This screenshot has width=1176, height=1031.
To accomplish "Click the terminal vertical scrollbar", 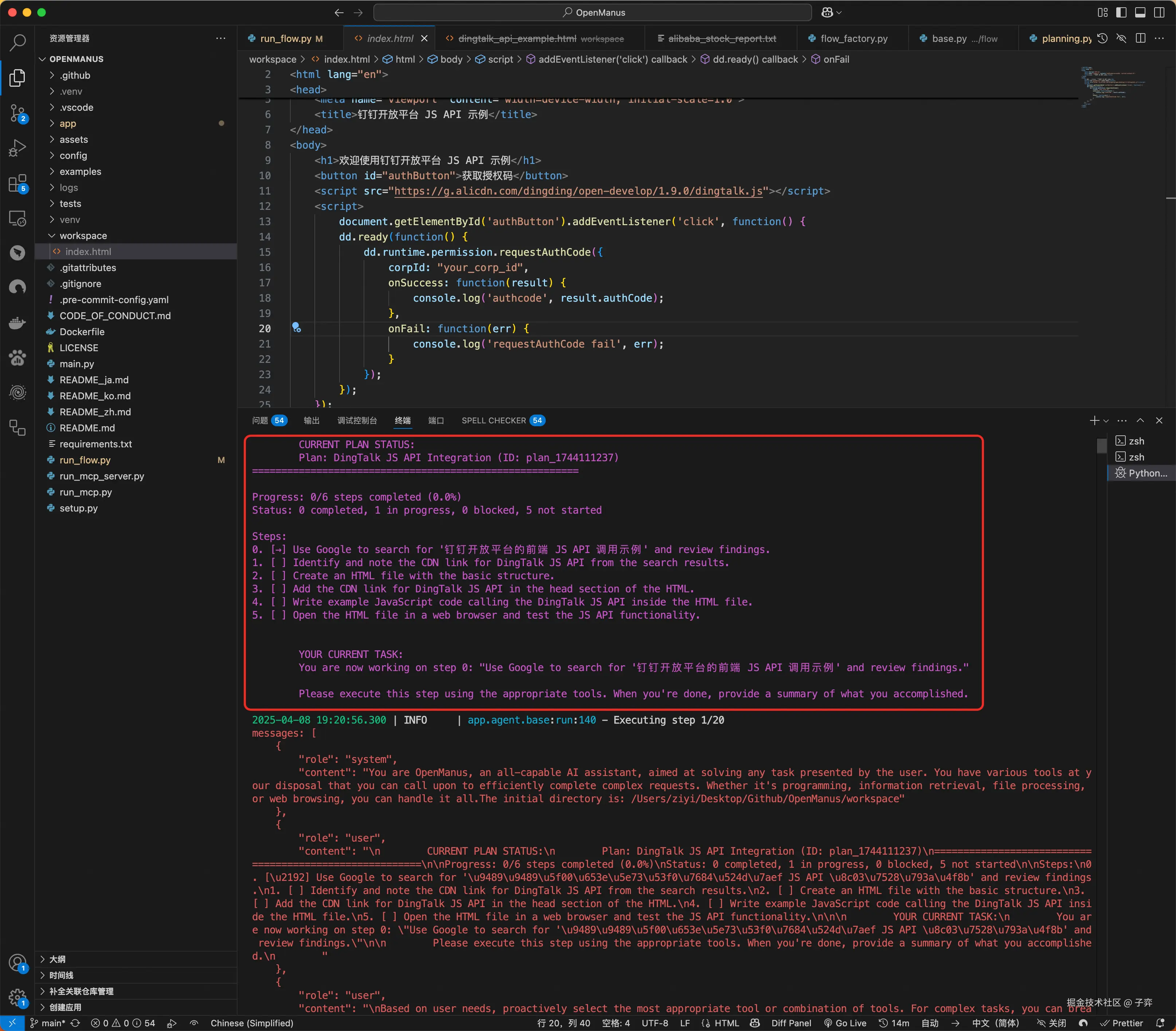I will tap(1101, 446).
